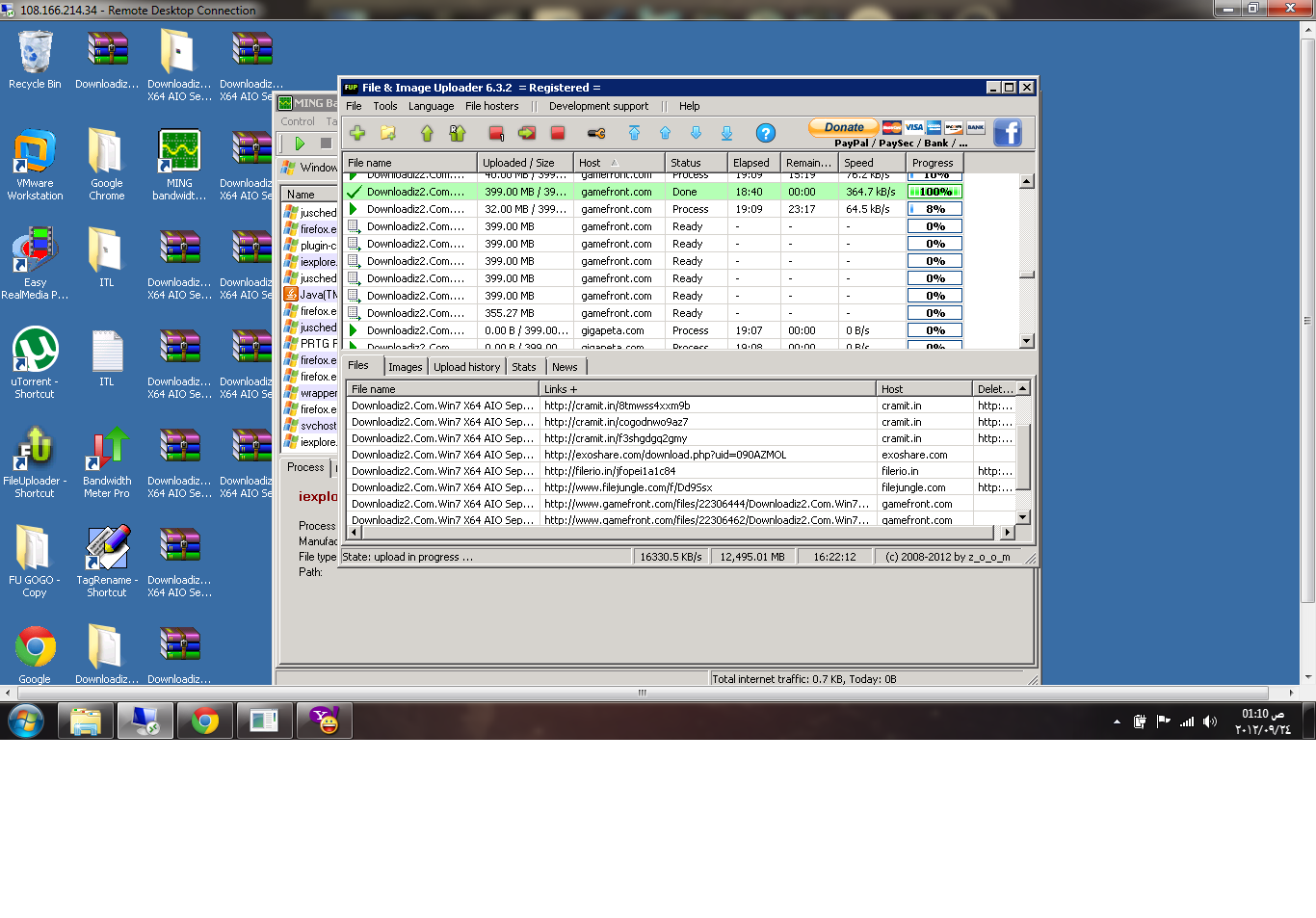Move item to top with blue arrow
Image resolution: width=1316 pixels, height=918 pixels.
[x=634, y=133]
